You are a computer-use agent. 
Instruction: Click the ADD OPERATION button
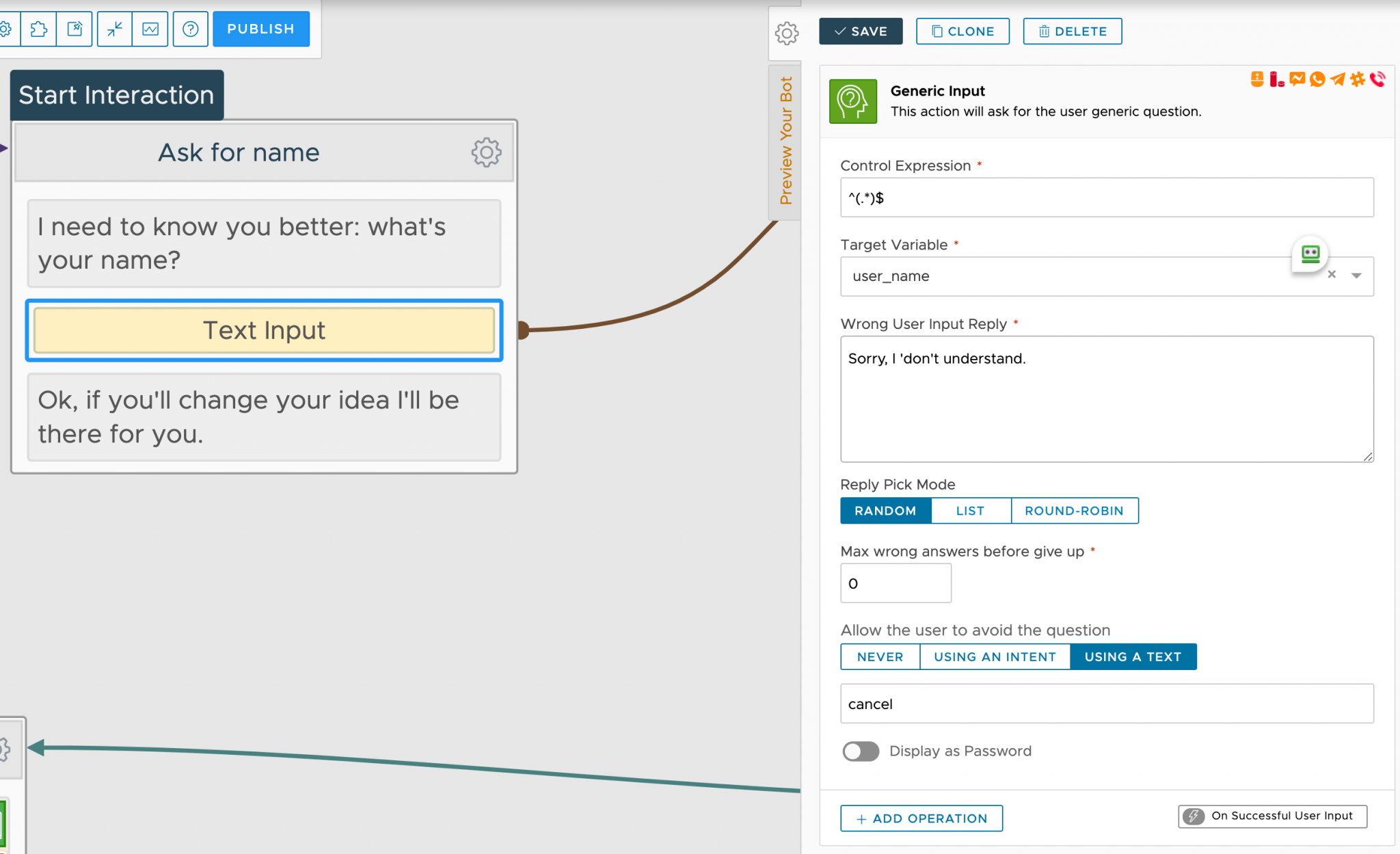click(921, 818)
